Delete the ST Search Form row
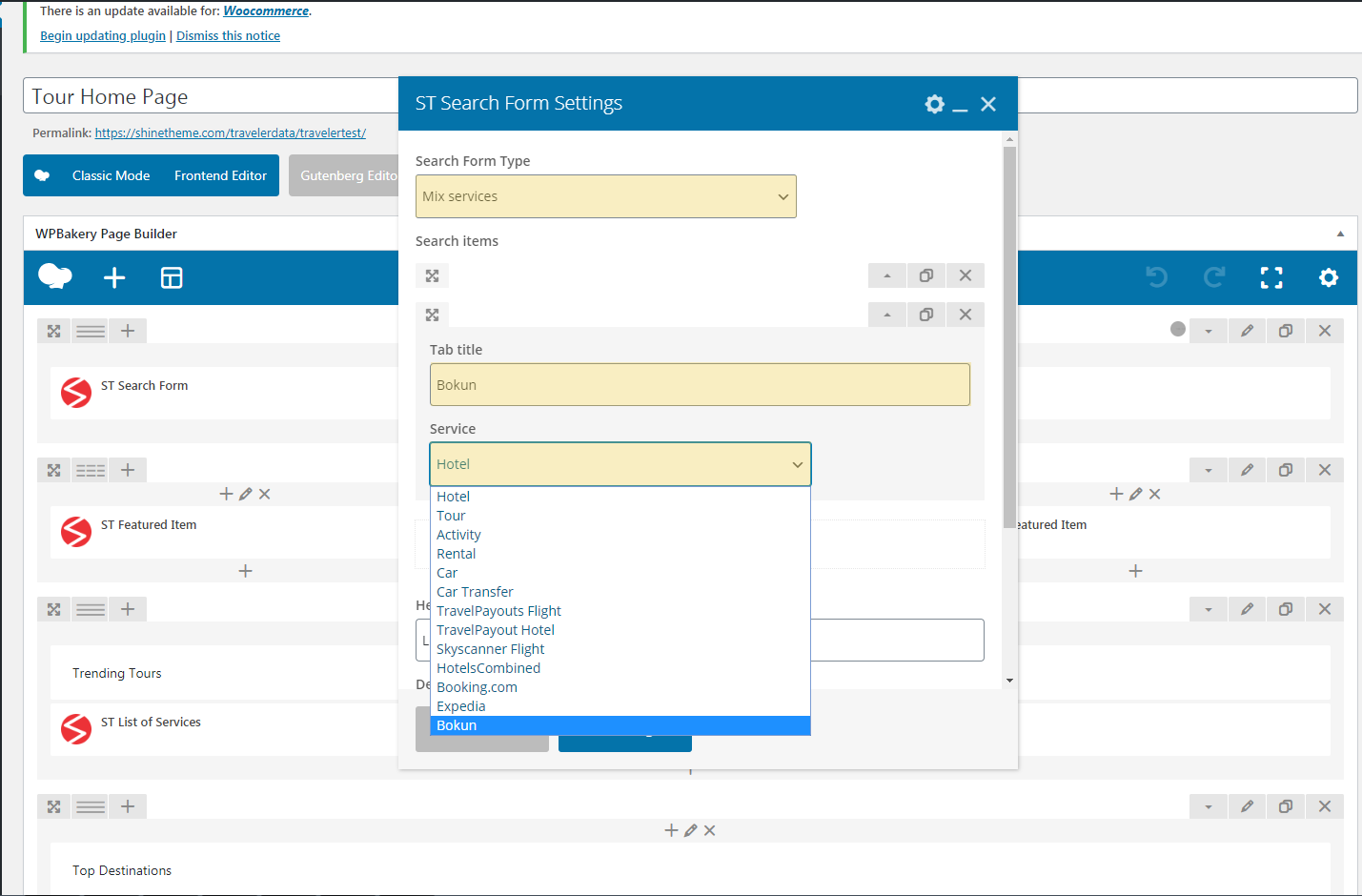1362x896 pixels. (1325, 331)
